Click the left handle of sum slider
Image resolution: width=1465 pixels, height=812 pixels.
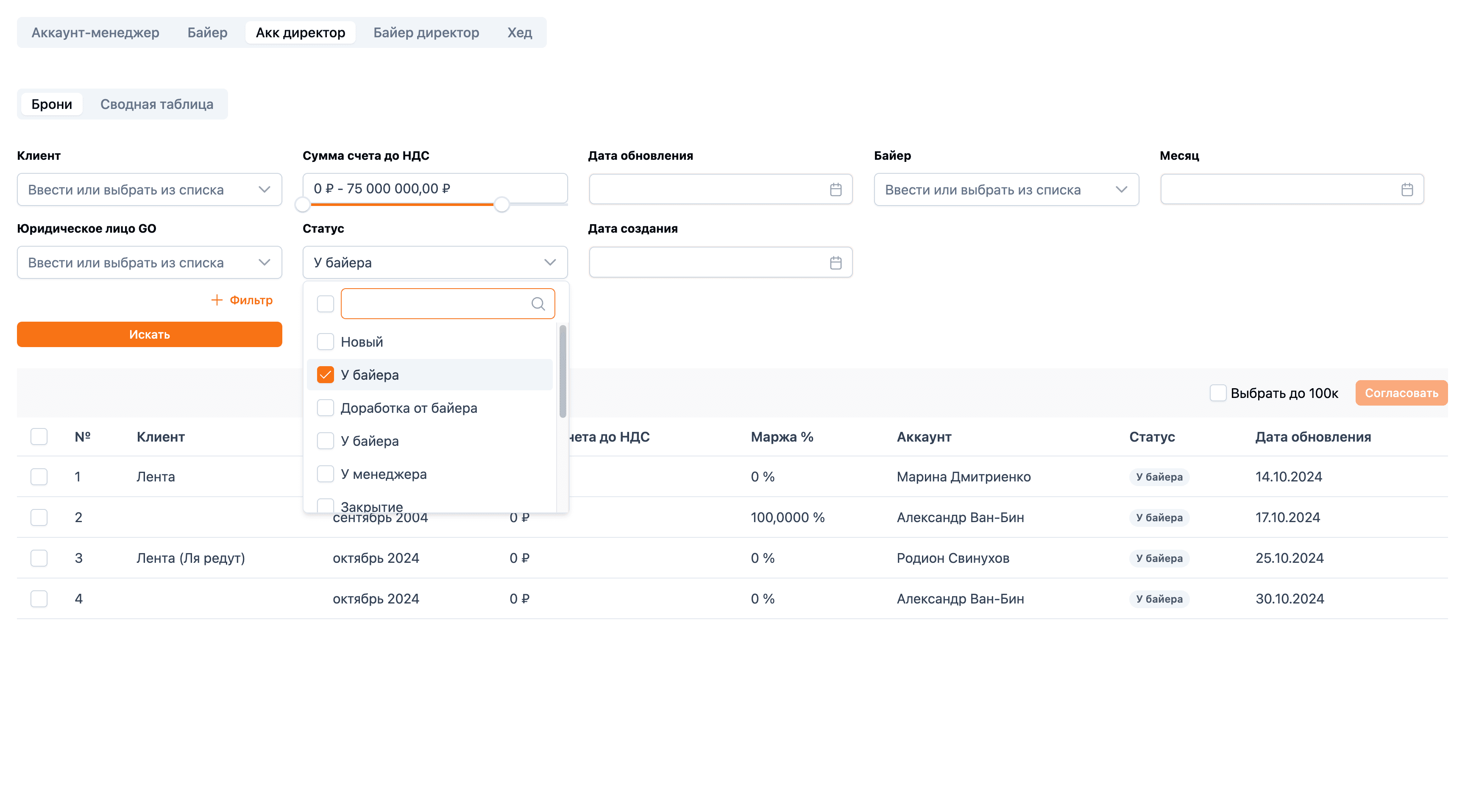[x=303, y=204]
